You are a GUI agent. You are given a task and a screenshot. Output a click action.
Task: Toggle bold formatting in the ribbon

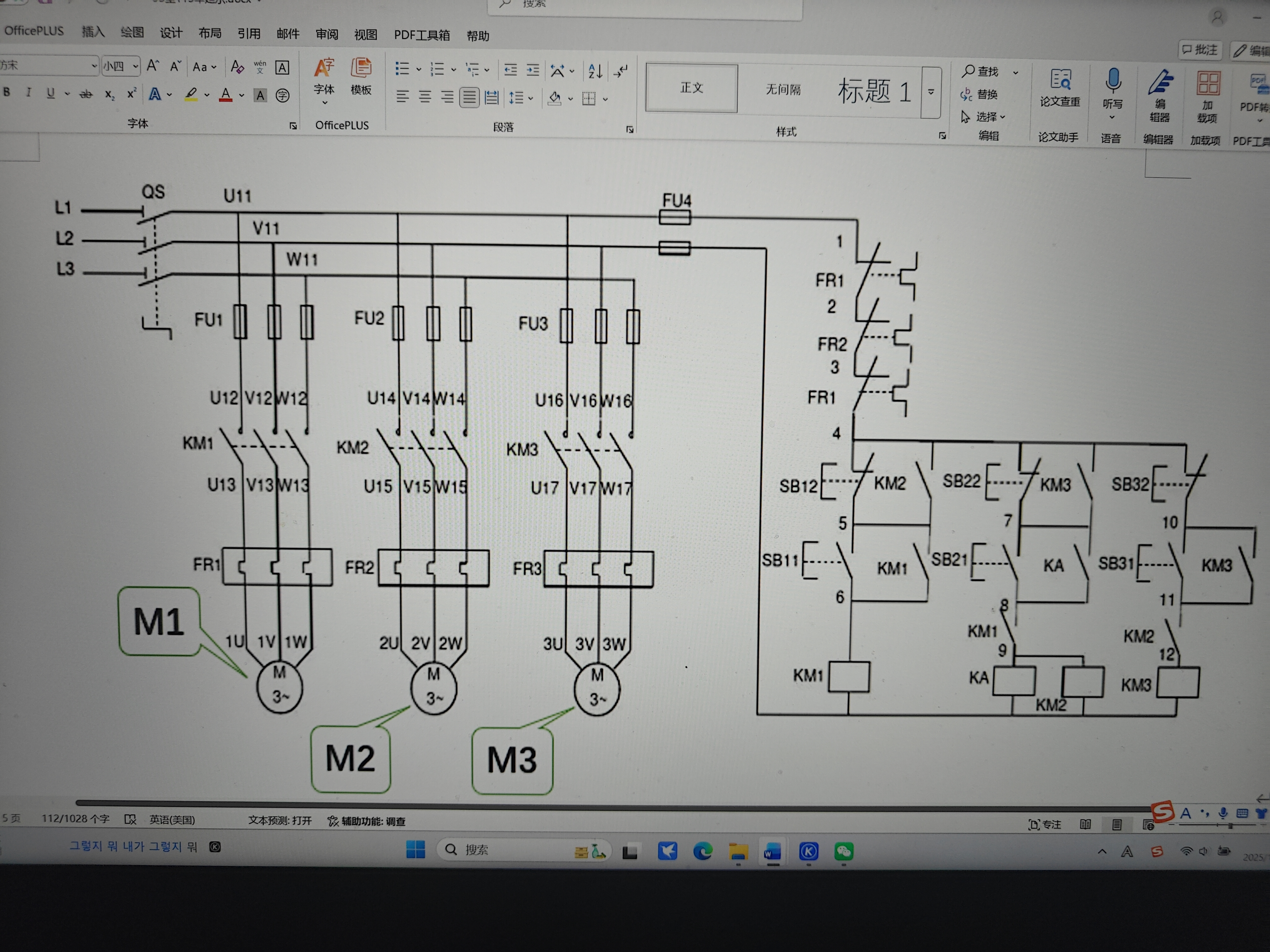point(7,92)
